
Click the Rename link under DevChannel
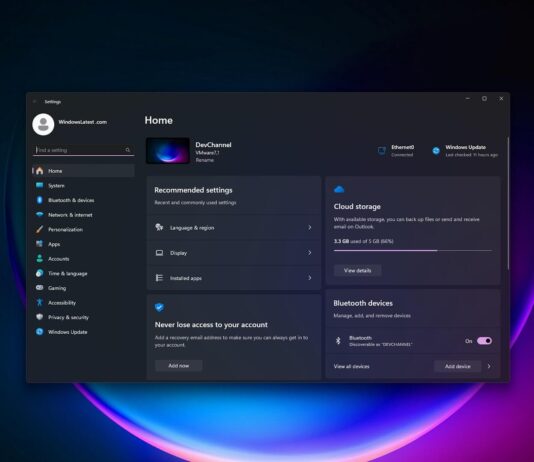[x=205, y=160]
